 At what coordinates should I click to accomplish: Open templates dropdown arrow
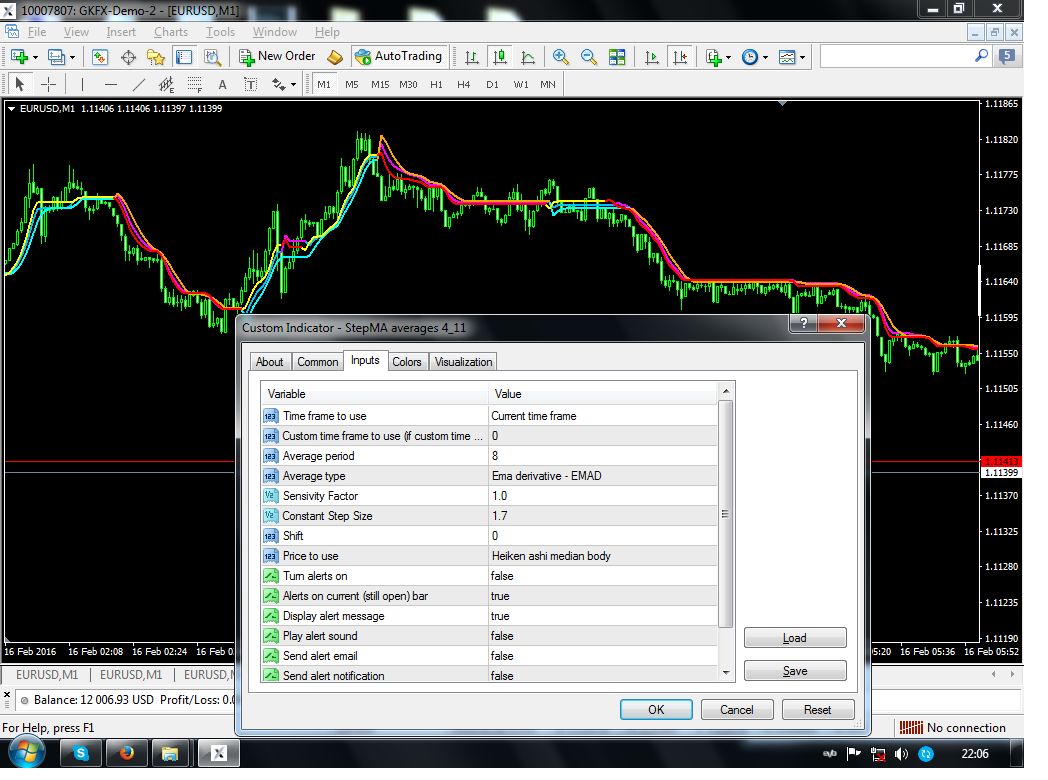[x=802, y=58]
